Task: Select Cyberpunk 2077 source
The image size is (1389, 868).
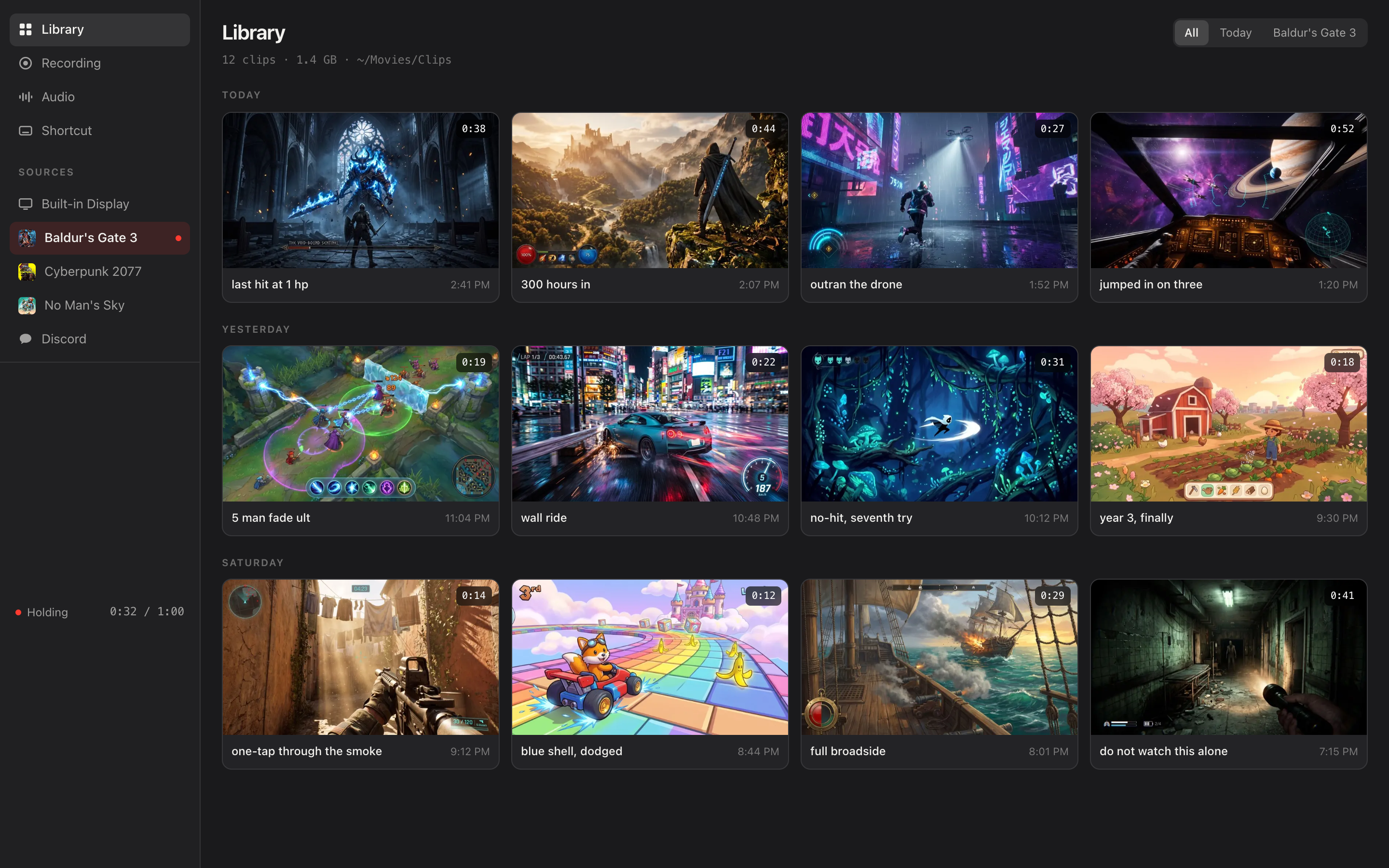Action: click(x=100, y=271)
